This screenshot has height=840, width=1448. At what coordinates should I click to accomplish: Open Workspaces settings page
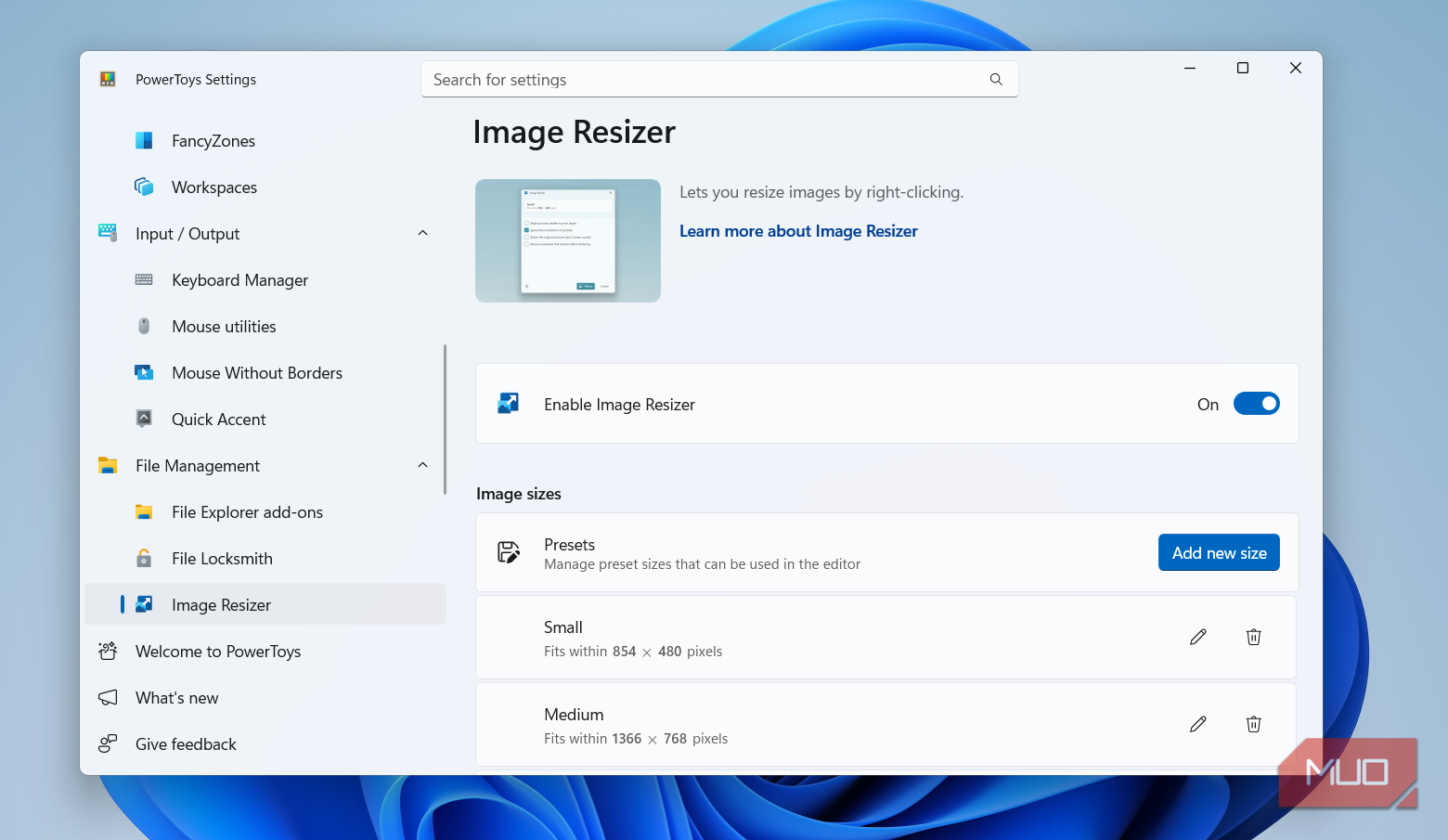(x=265, y=187)
